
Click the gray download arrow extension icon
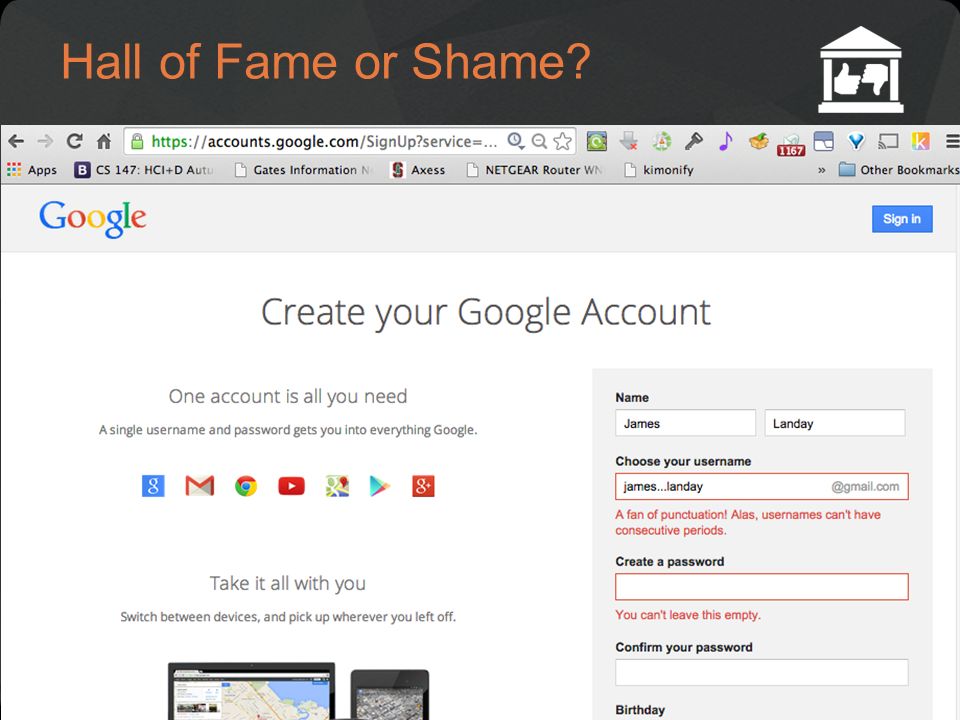click(628, 141)
